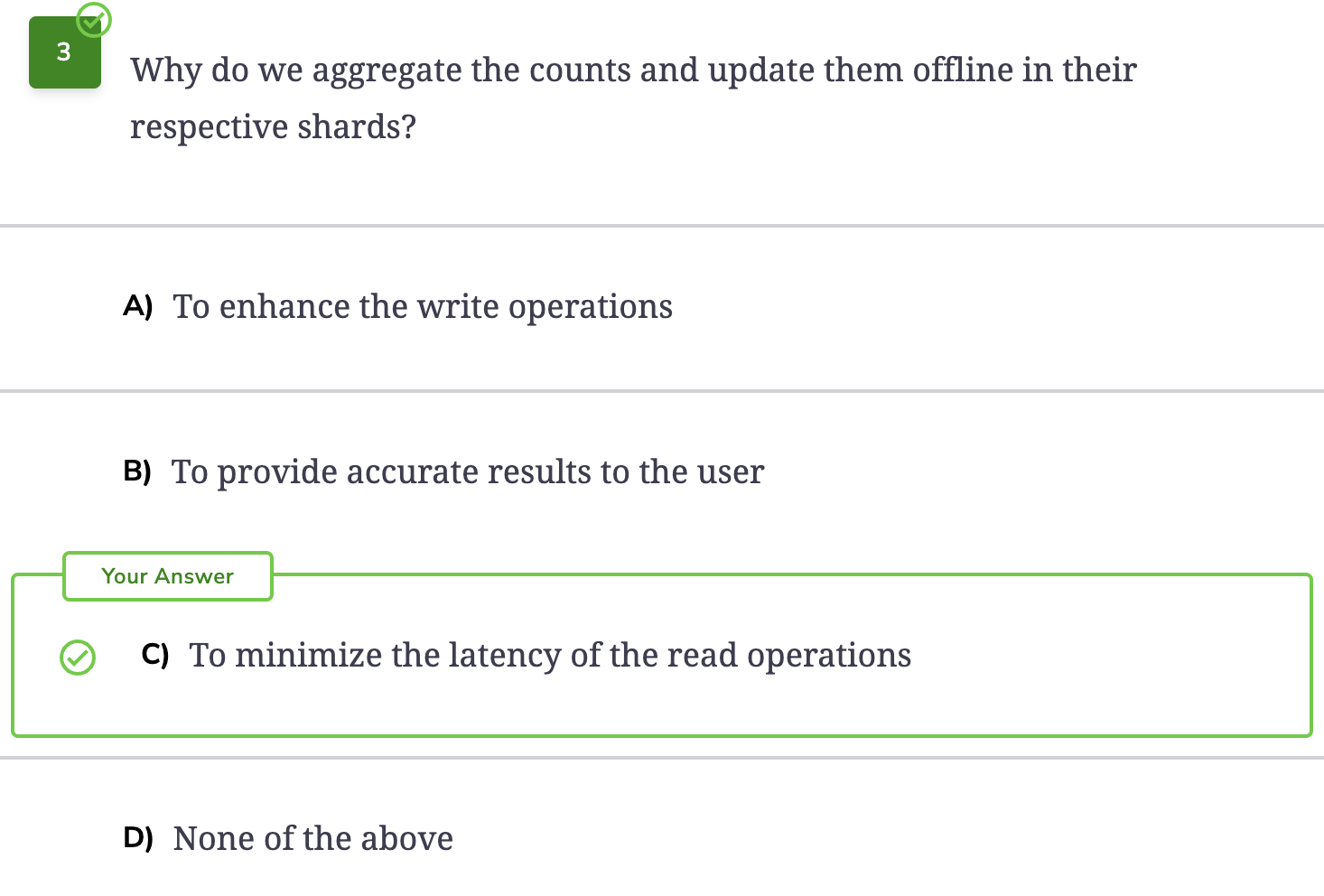This screenshot has height=896, width=1324.
Task: Click inside the green highlighted answer box
Action: [x=662, y=656]
